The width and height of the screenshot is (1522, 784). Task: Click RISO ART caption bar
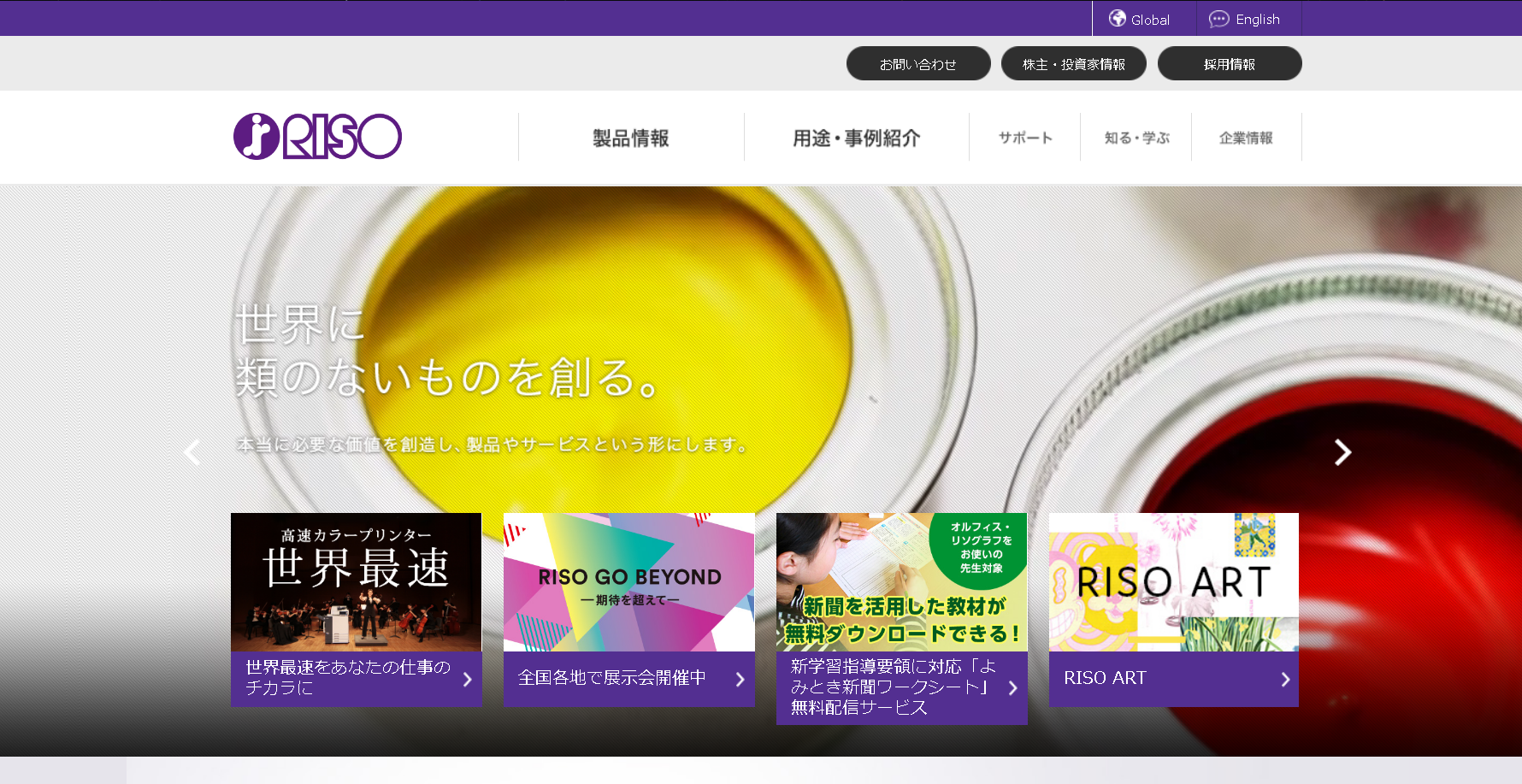point(1174,679)
